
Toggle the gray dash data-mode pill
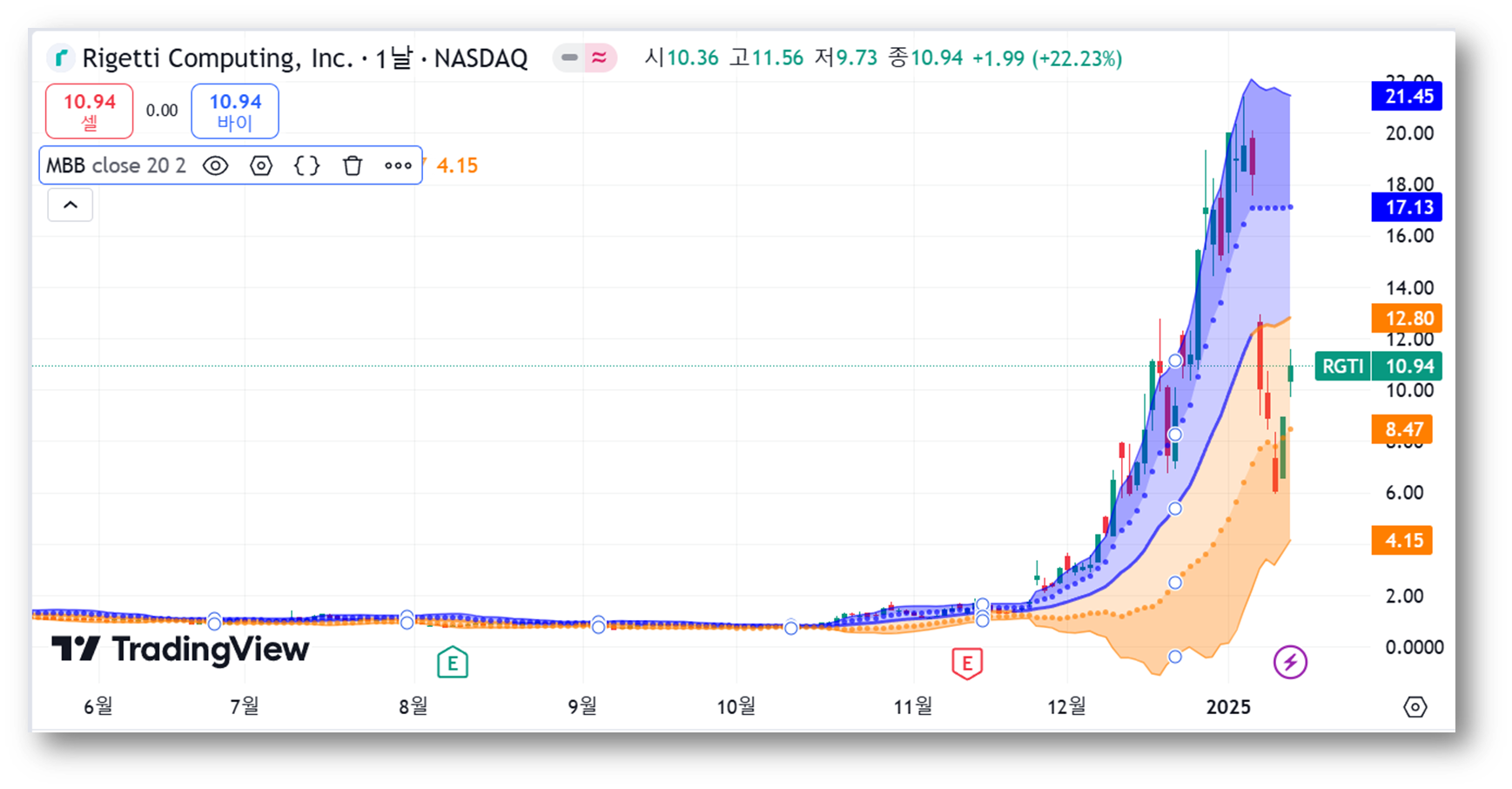click(x=569, y=58)
